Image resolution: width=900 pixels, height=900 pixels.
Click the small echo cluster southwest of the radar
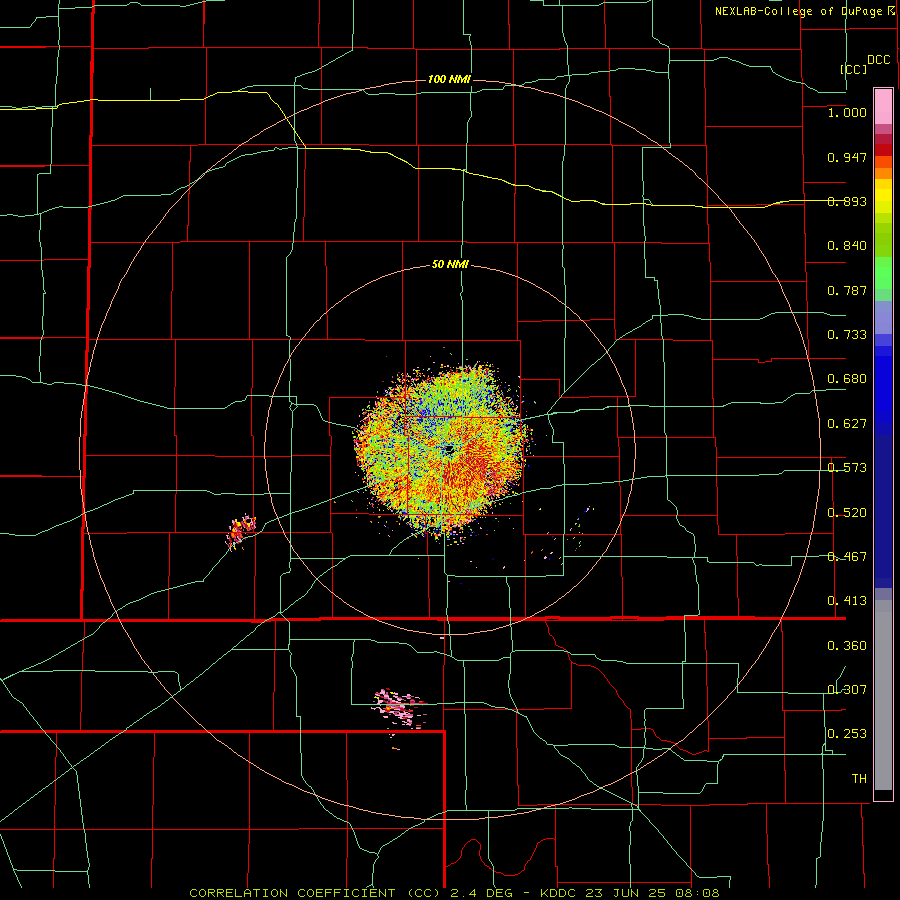(x=241, y=531)
